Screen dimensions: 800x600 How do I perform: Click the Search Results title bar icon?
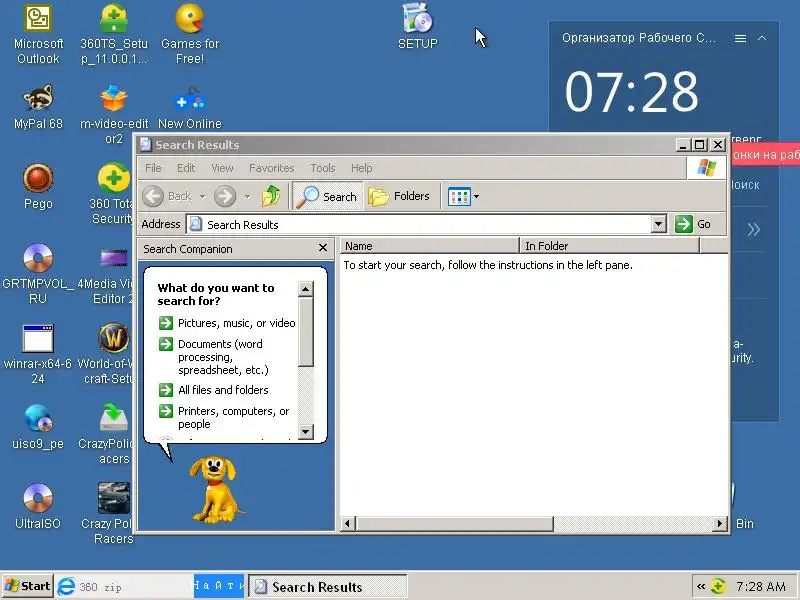coord(145,145)
